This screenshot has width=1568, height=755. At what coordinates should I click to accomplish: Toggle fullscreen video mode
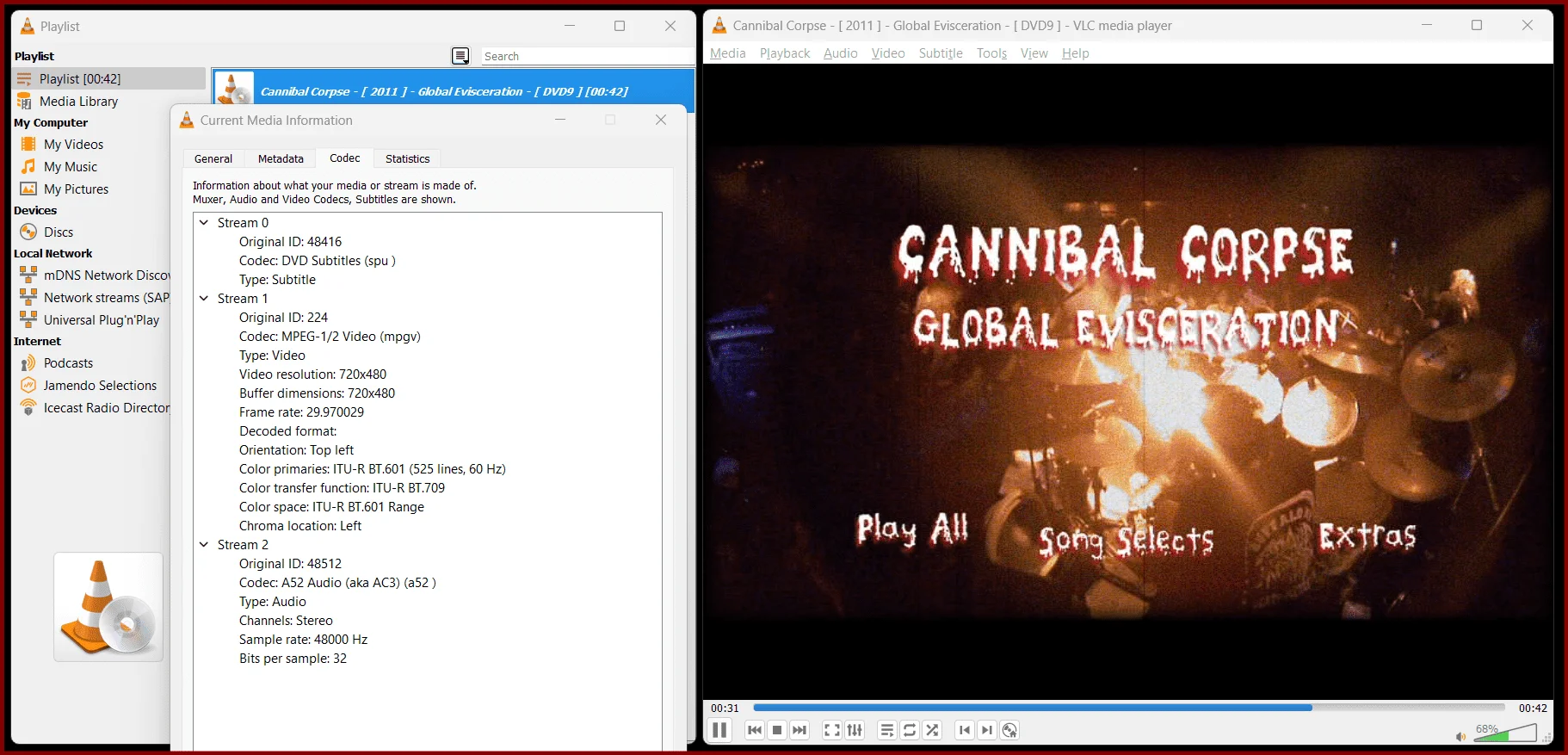click(x=832, y=730)
